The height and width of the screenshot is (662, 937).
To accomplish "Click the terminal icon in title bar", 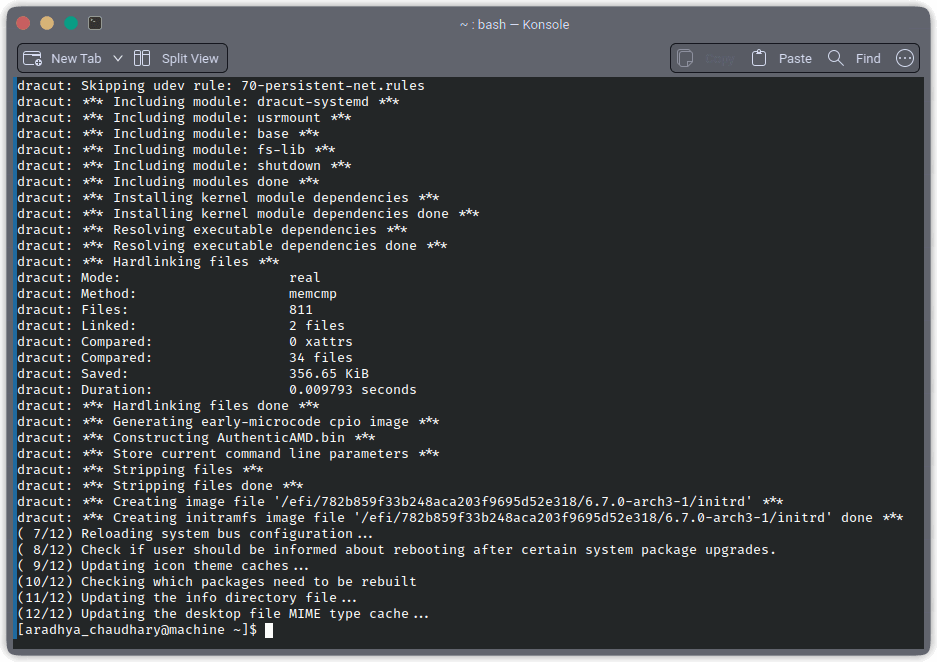I will point(95,23).
